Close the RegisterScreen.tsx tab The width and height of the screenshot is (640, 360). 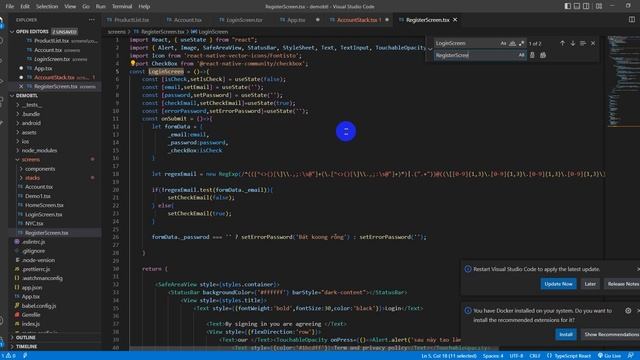pos(455,20)
